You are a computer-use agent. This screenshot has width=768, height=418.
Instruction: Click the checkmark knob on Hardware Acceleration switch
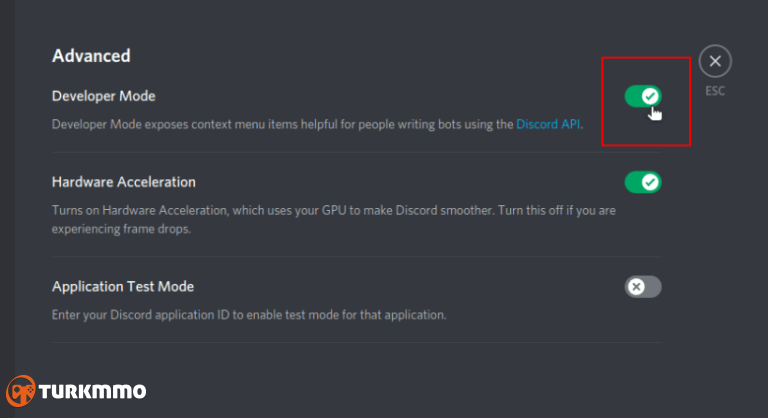pyautogui.click(x=650, y=182)
